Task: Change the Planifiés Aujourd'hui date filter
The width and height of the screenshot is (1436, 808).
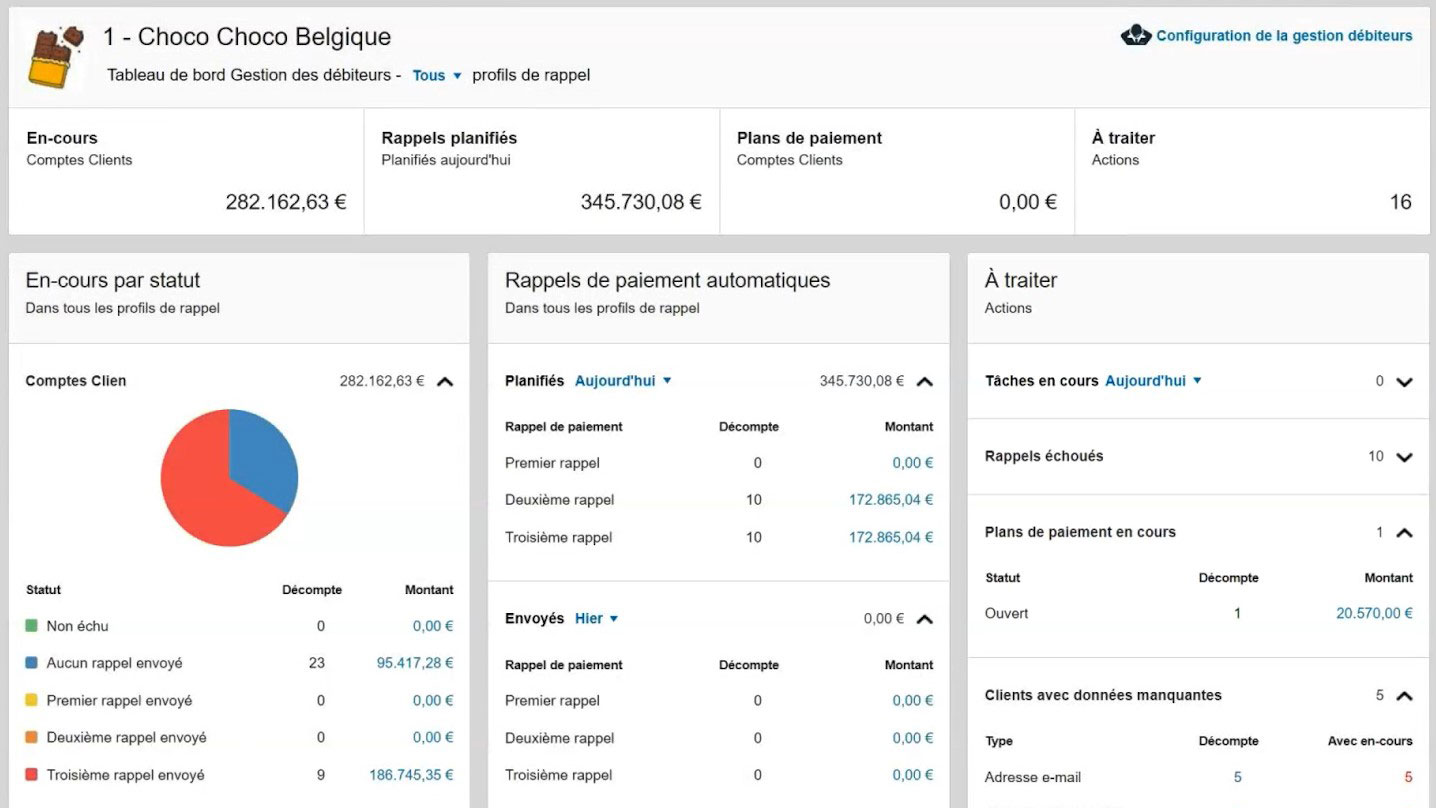Action: click(622, 381)
